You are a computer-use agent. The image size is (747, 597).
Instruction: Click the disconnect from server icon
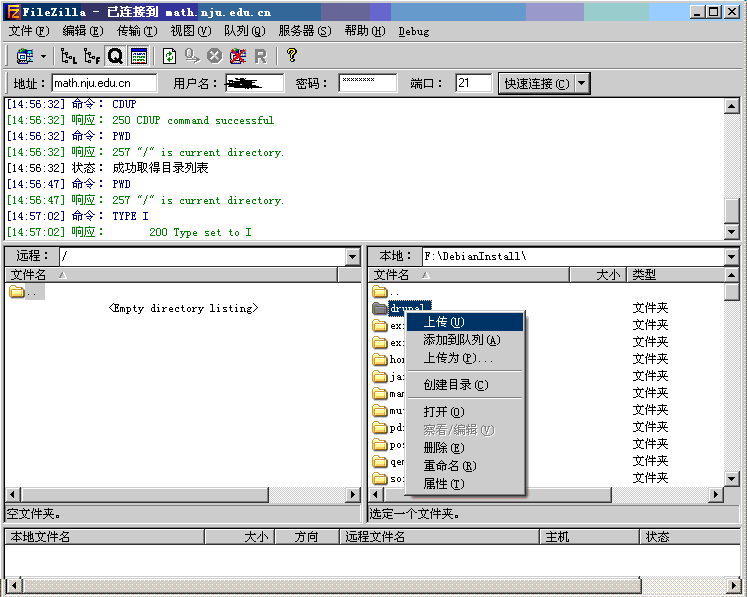(237, 56)
